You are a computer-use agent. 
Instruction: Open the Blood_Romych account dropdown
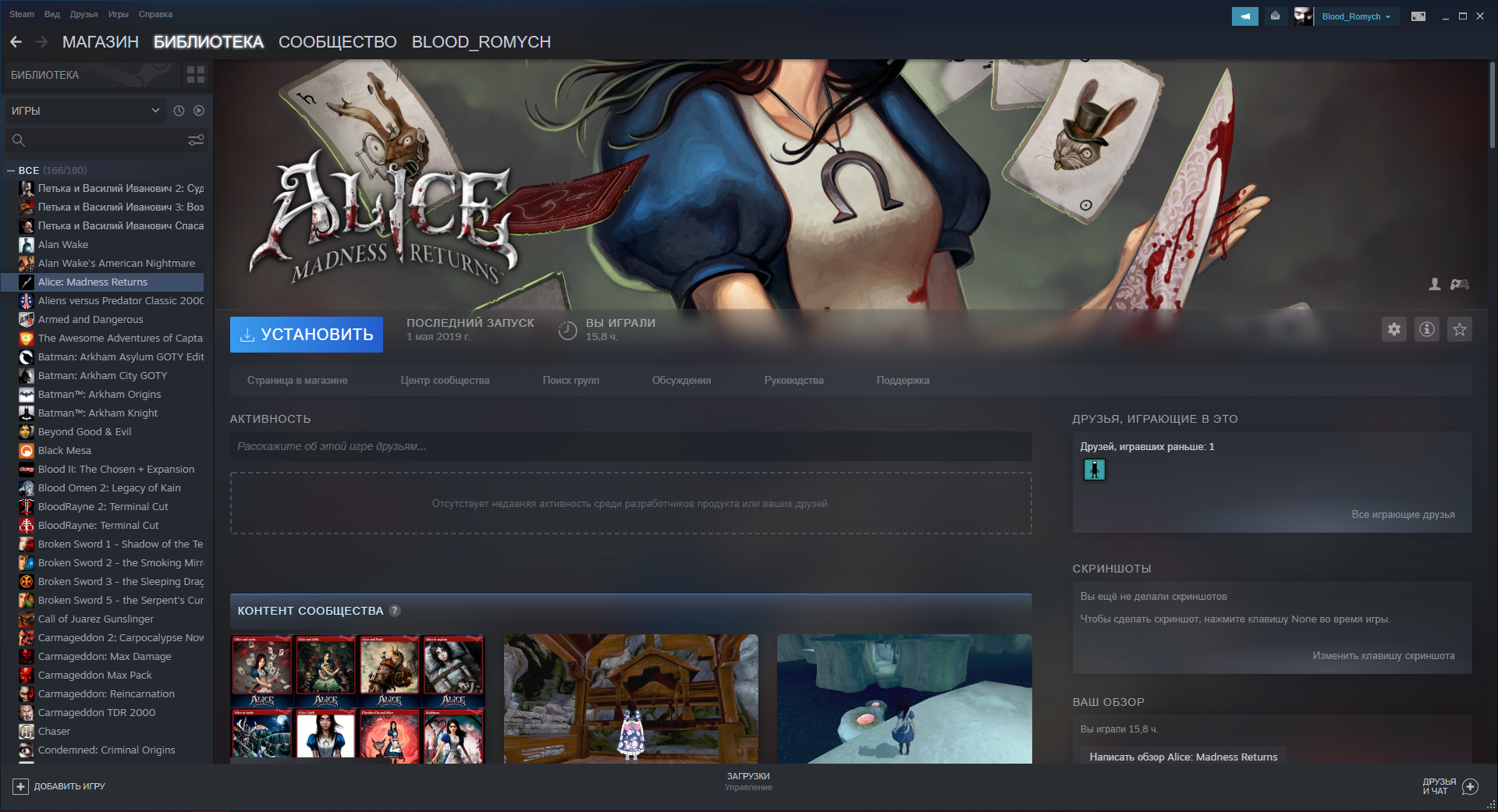[1356, 16]
